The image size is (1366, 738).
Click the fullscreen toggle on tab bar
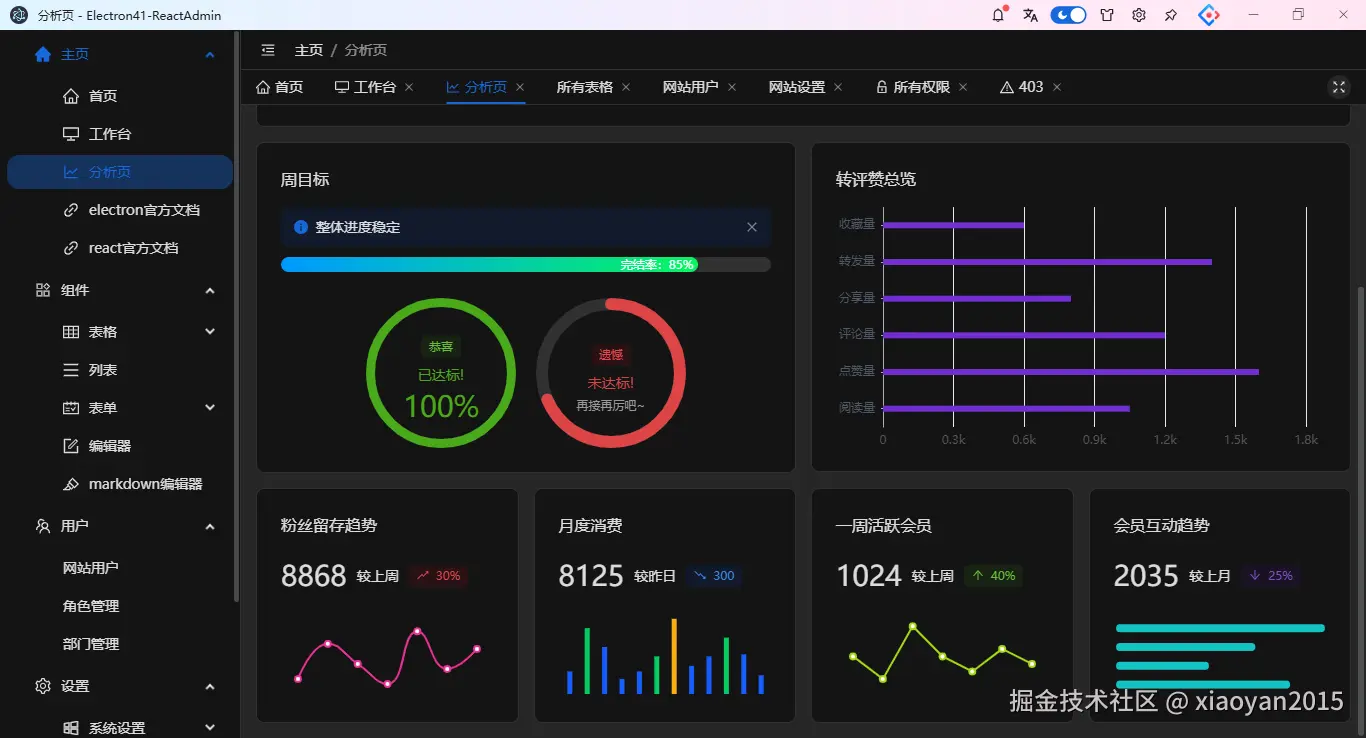pyautogui.click(x=1339, y=87)
